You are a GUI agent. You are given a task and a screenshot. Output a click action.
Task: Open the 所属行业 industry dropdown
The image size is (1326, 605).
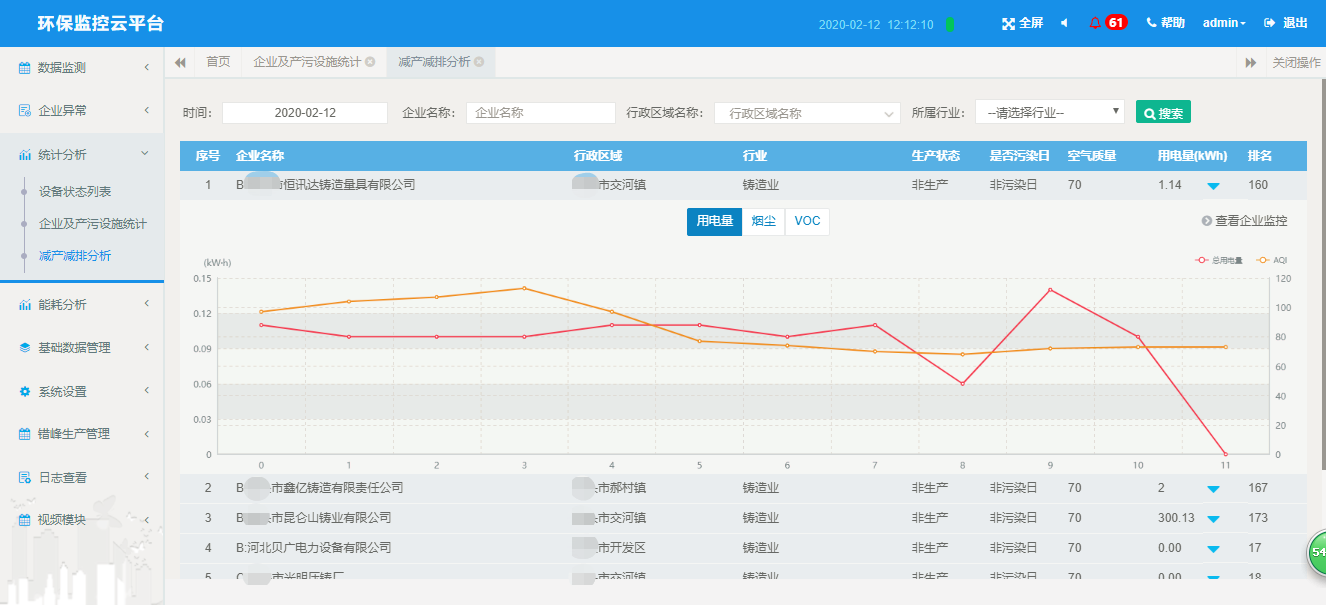click(x=1049, y=113)
